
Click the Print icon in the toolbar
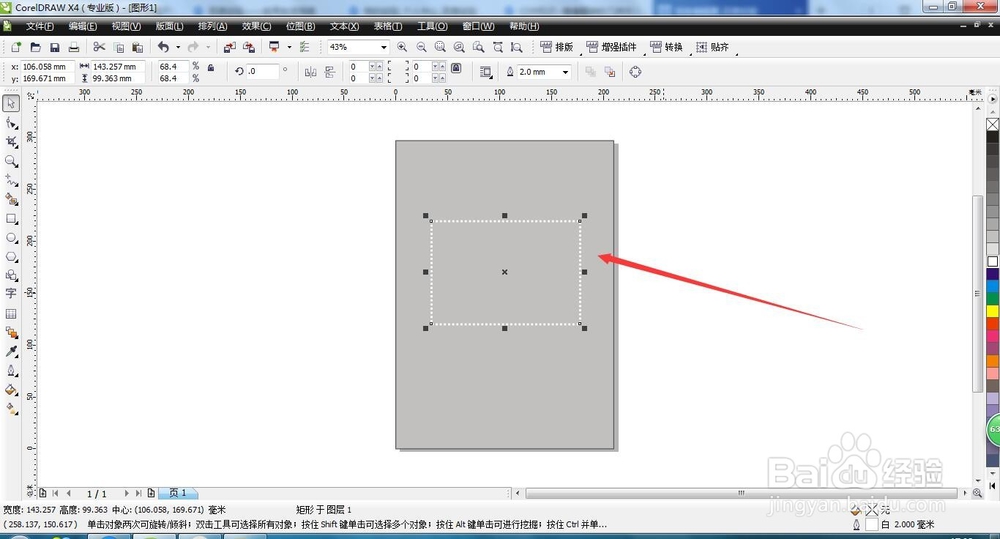74,47
